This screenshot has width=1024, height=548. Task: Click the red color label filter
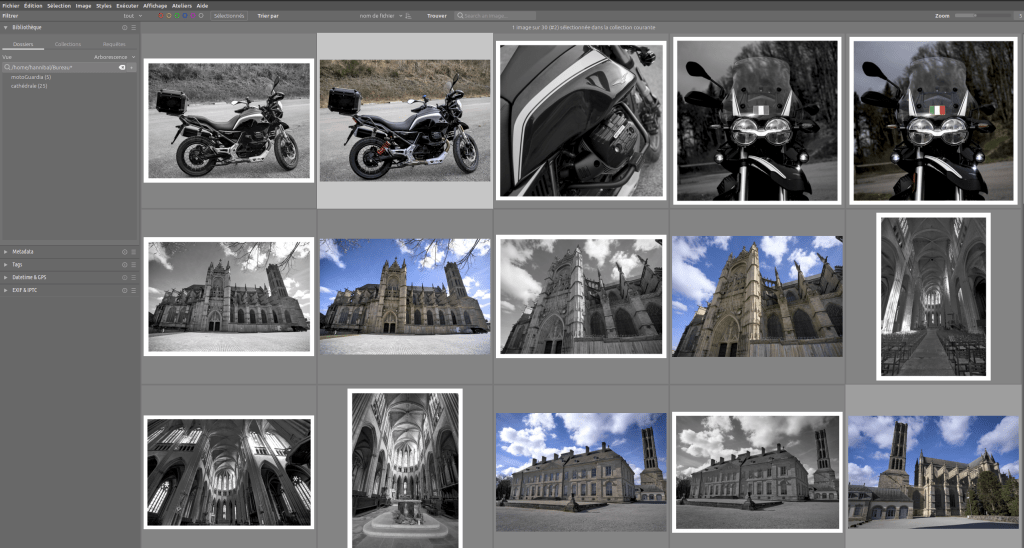point(161,16)
